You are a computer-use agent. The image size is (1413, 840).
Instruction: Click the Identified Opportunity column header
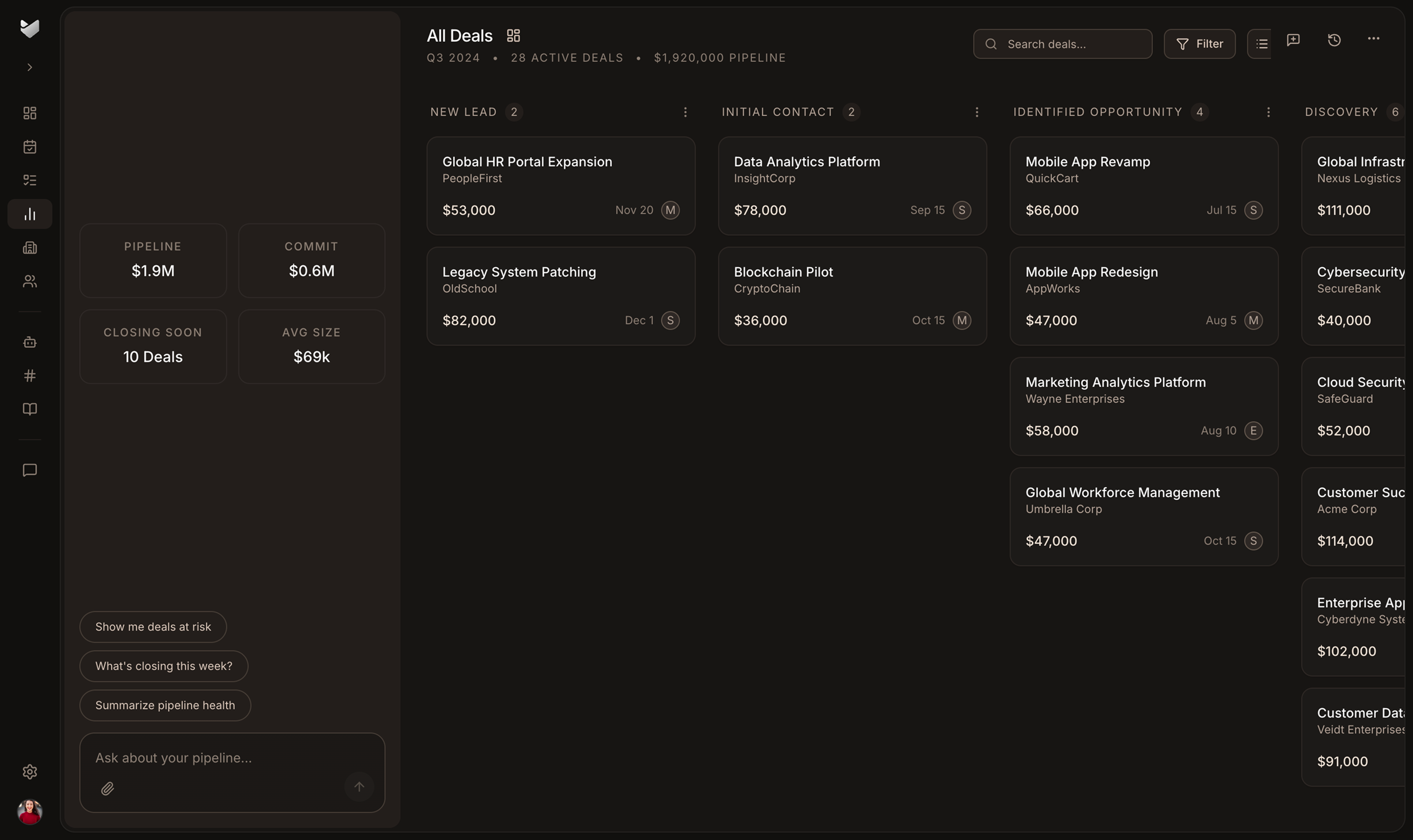[1098, 112]
